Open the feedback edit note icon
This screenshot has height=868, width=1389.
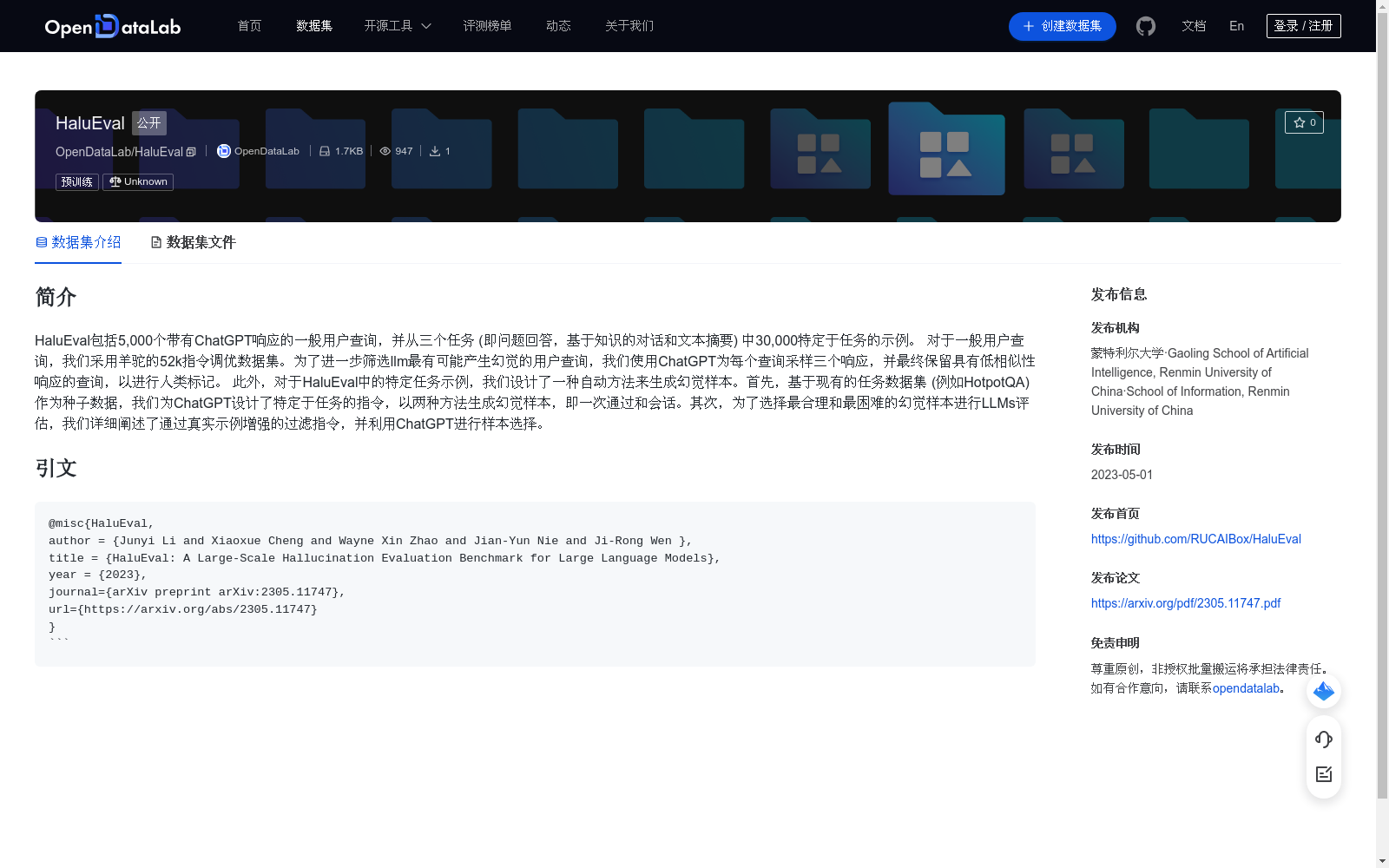(1324, 774)
